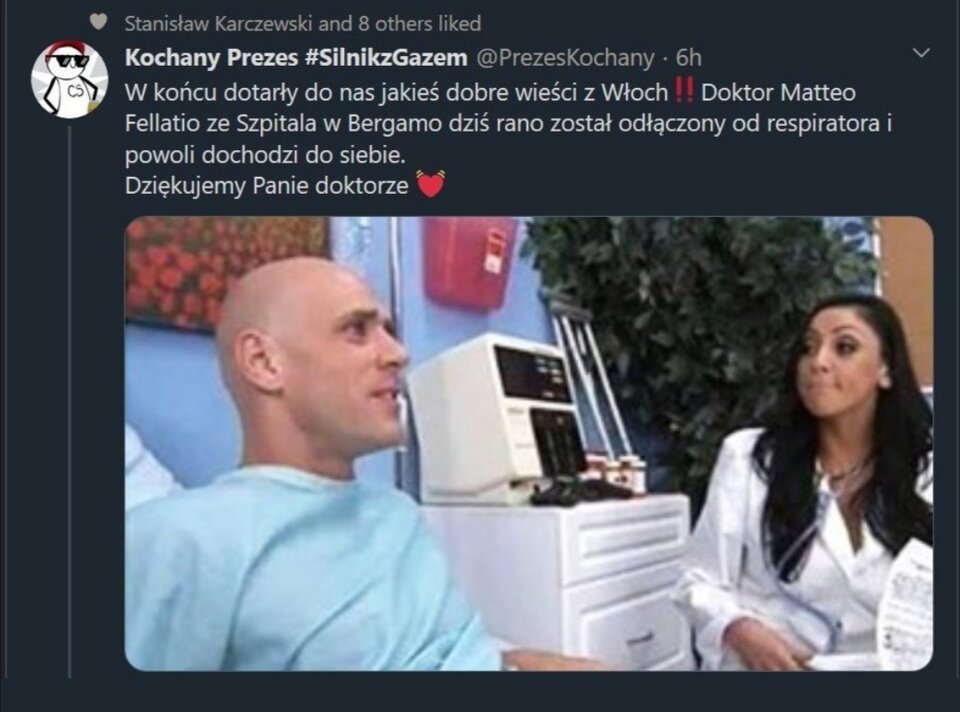Click the "Dziękujemy Panie doktorze" line
This screenshot has width=960, height=712.
(267, 185)
